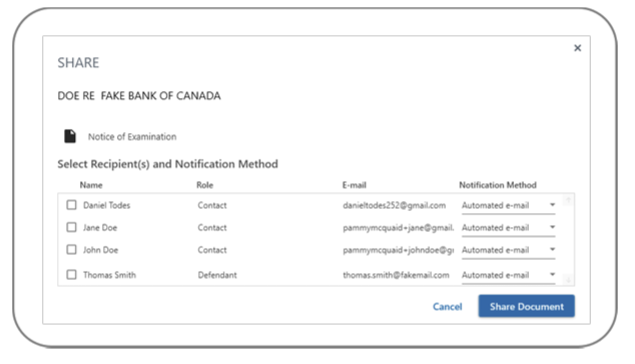635x364 pixels.
Task: Click the Role column header
Action: tap(205, 185)
